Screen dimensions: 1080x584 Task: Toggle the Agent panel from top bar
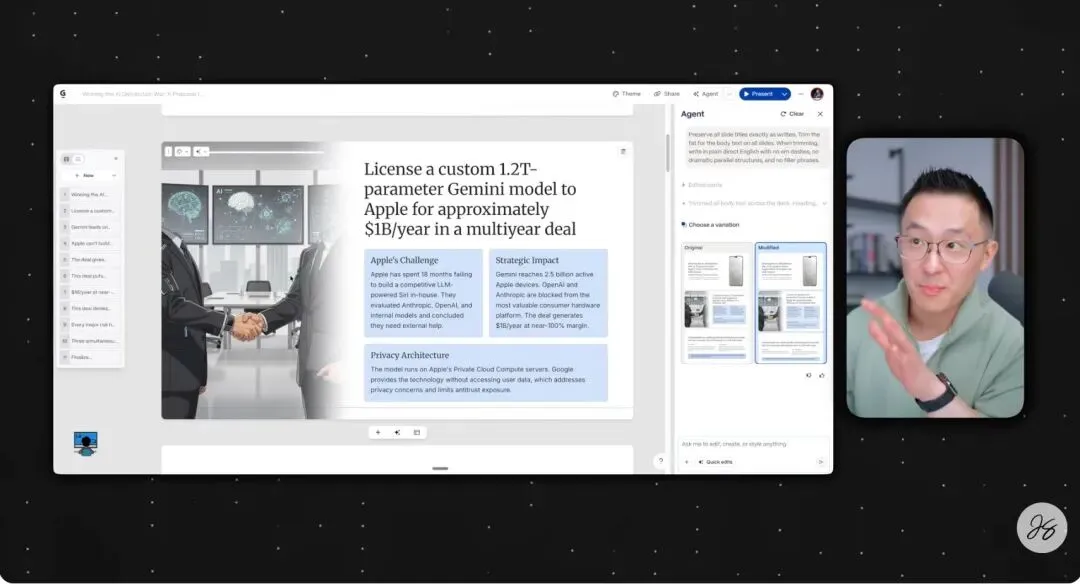tap(705, 94)
